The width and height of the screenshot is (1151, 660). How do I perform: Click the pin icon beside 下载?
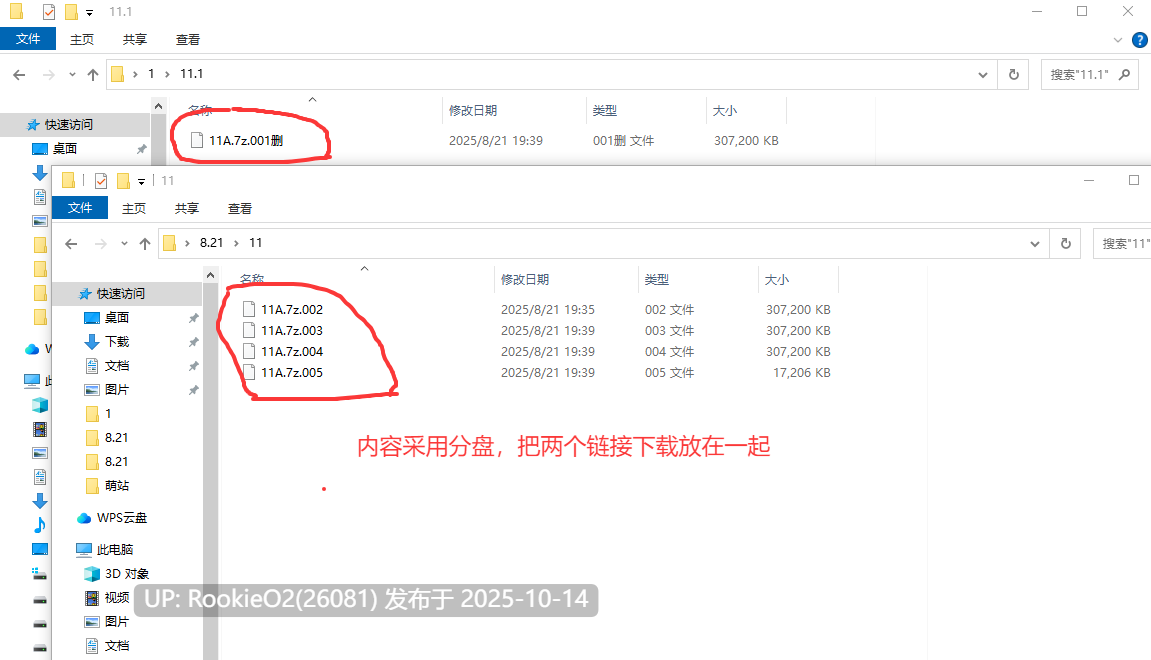193,342
